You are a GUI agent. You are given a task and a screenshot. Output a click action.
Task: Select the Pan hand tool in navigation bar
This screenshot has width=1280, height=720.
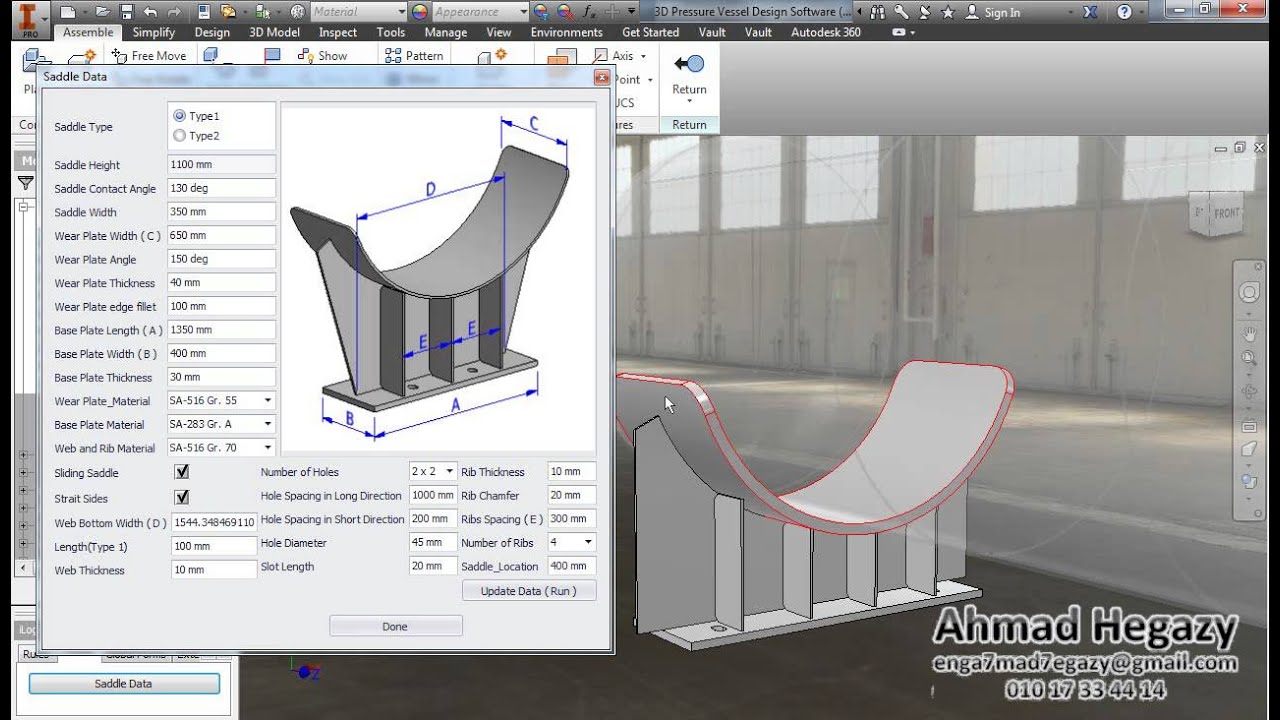(x=1249, y=332)
